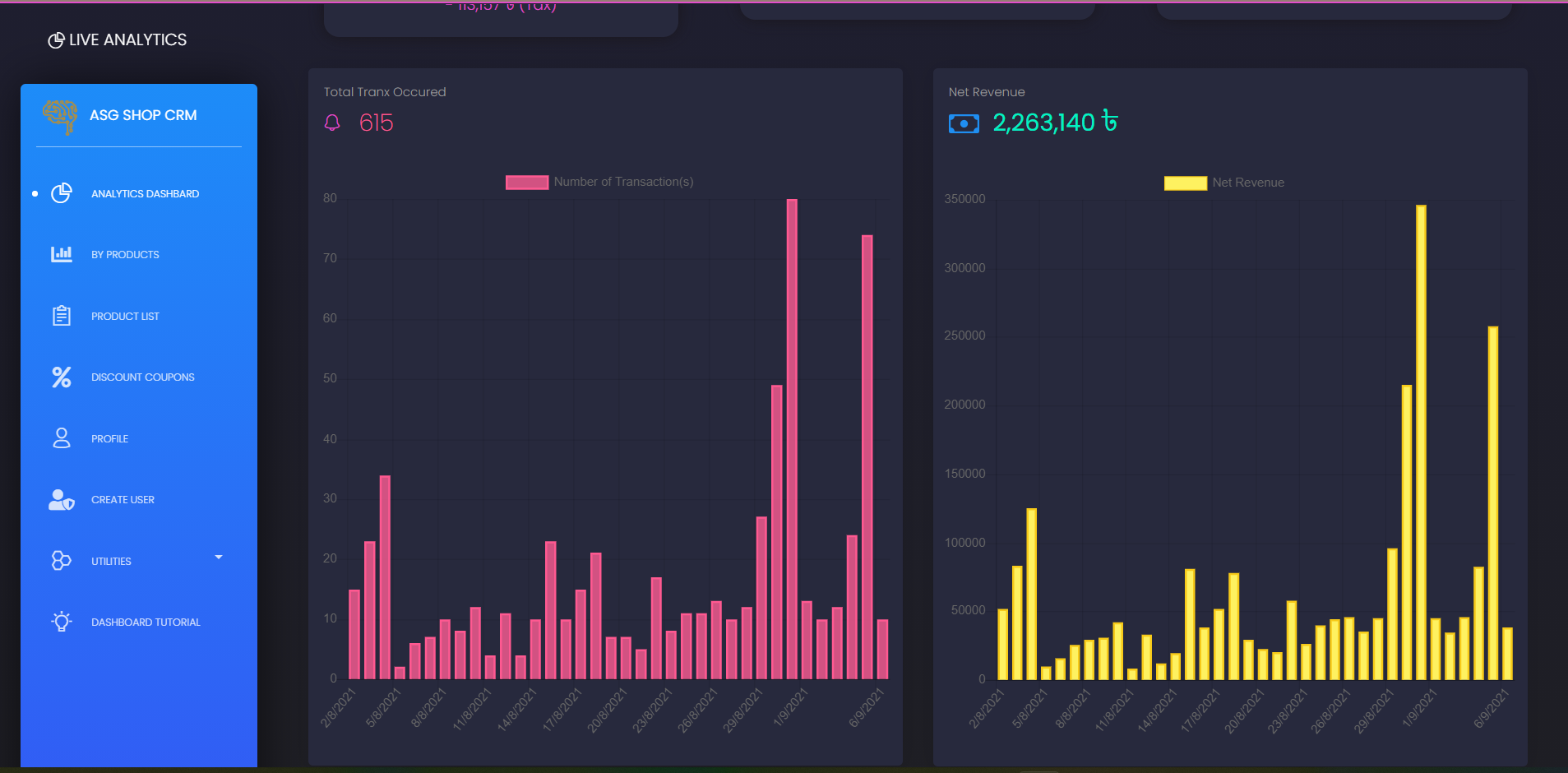Click the percent Discount Coupons icon
The width and height of the screenshot is (1568, 773).
point(62,377)
